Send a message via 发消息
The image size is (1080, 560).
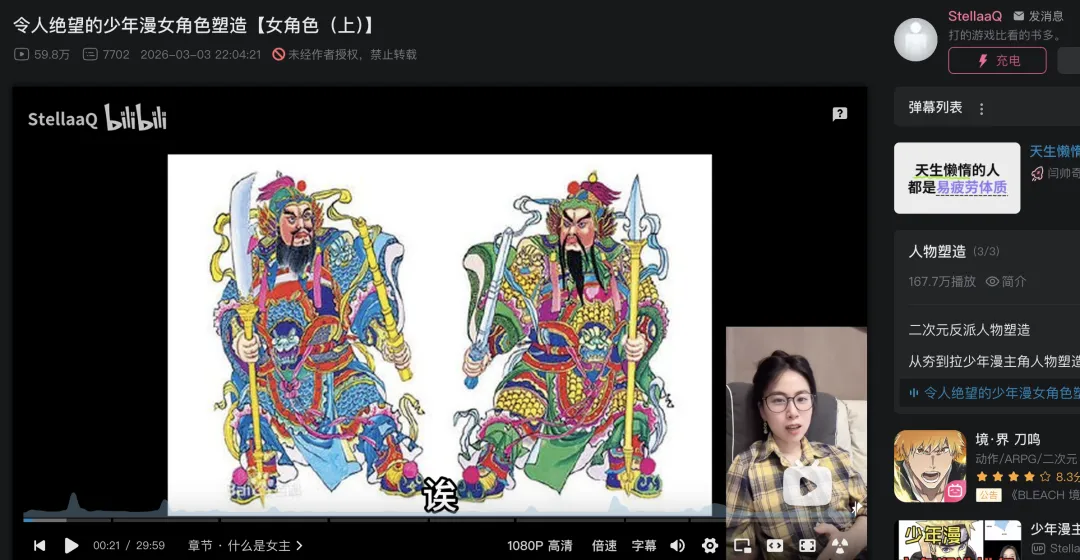coord(1039,16)
